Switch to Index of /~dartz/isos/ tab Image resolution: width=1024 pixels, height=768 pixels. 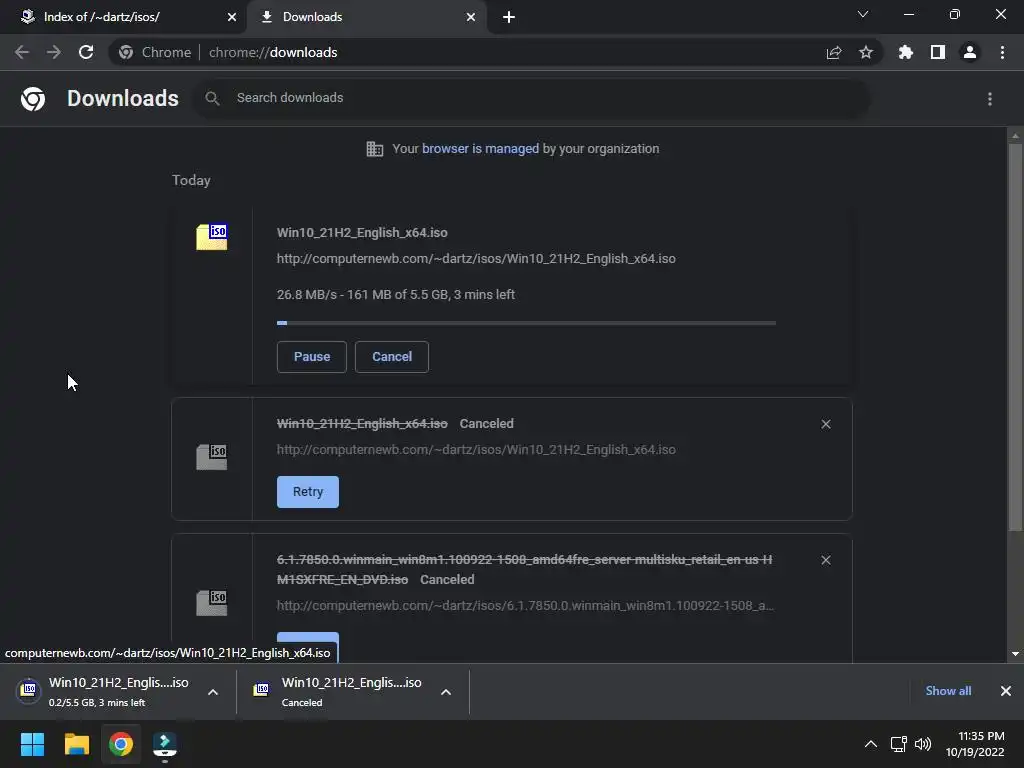pos(124,17)
